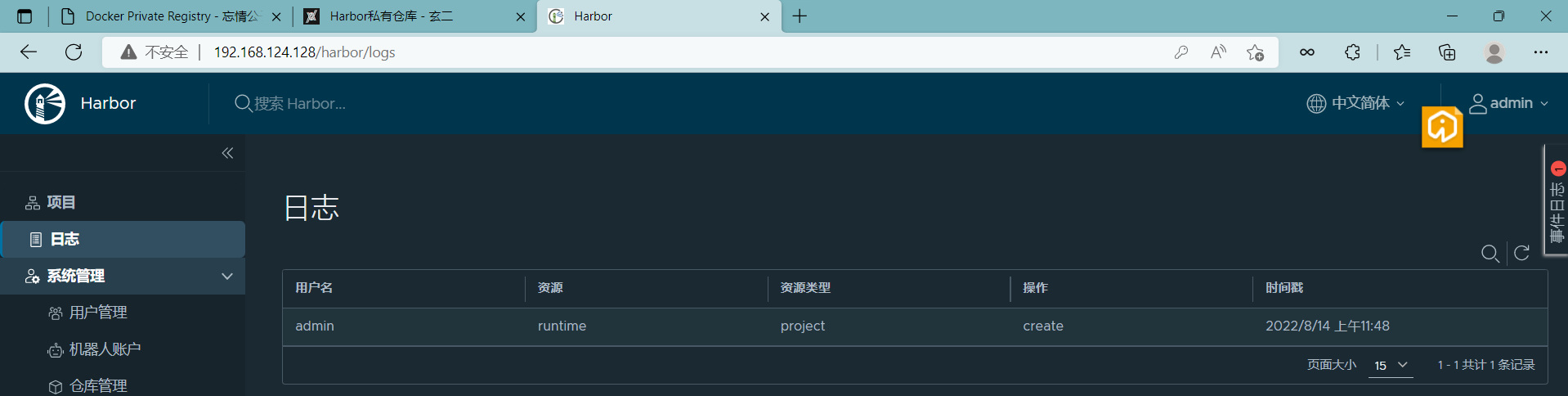Sort by the 资源类型 column header
The width and height of the screenshot is (1568, 396).
click(805, 288)
